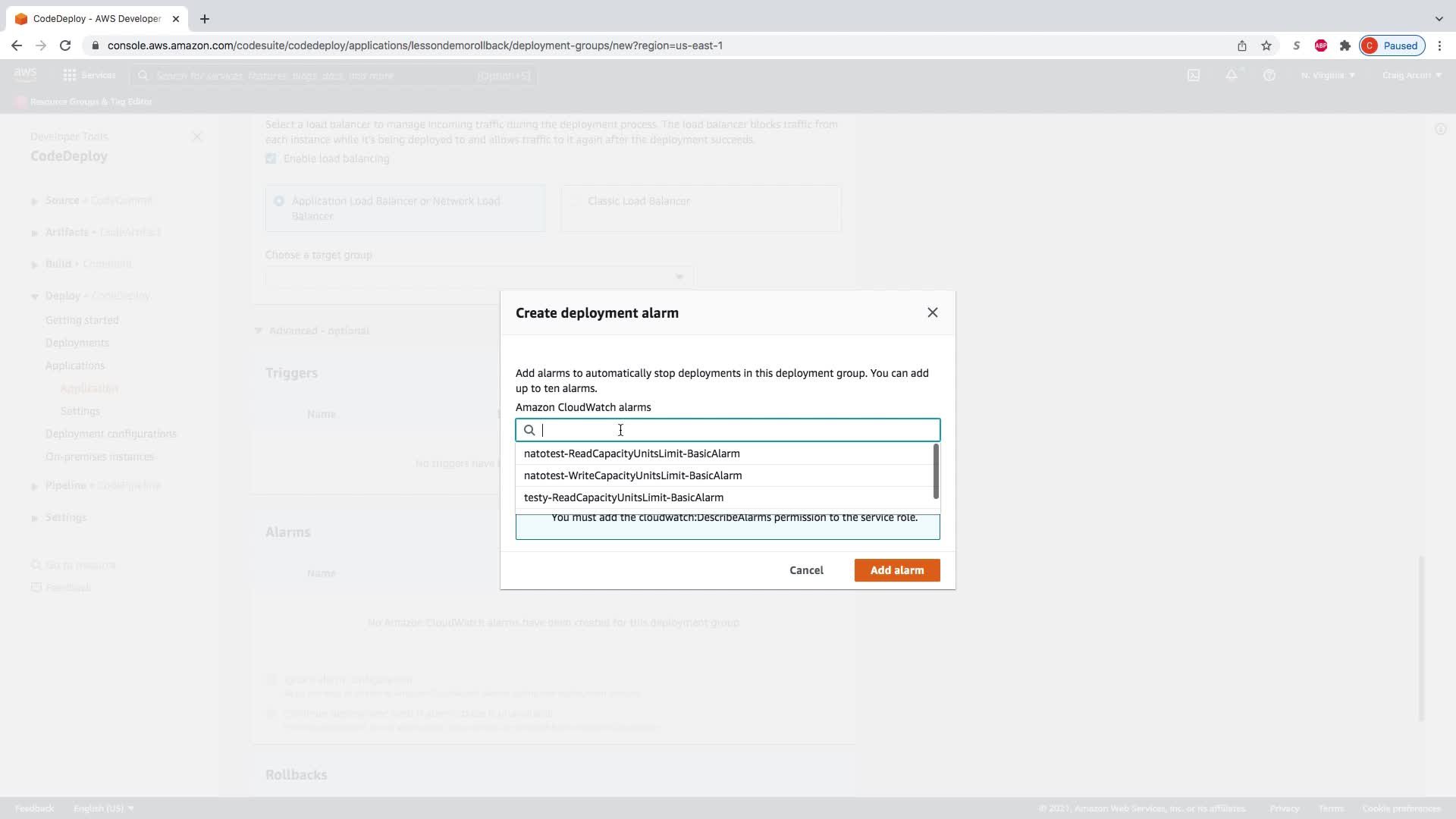Bookmark this page with star icon

tap(1266, 45)
